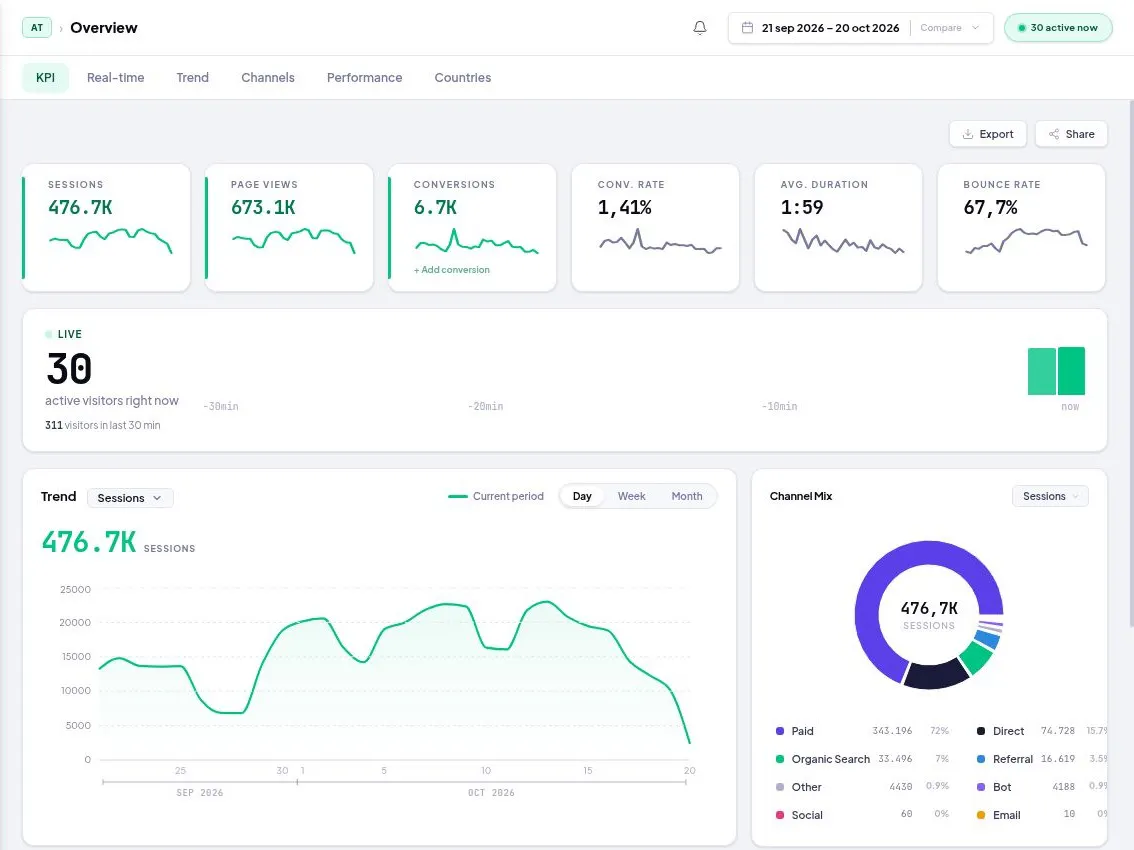Image resolution: width=1134 pixels, height=850 pixels.
Task: Switch the trend granularity to Month
Action: point(686,496)
